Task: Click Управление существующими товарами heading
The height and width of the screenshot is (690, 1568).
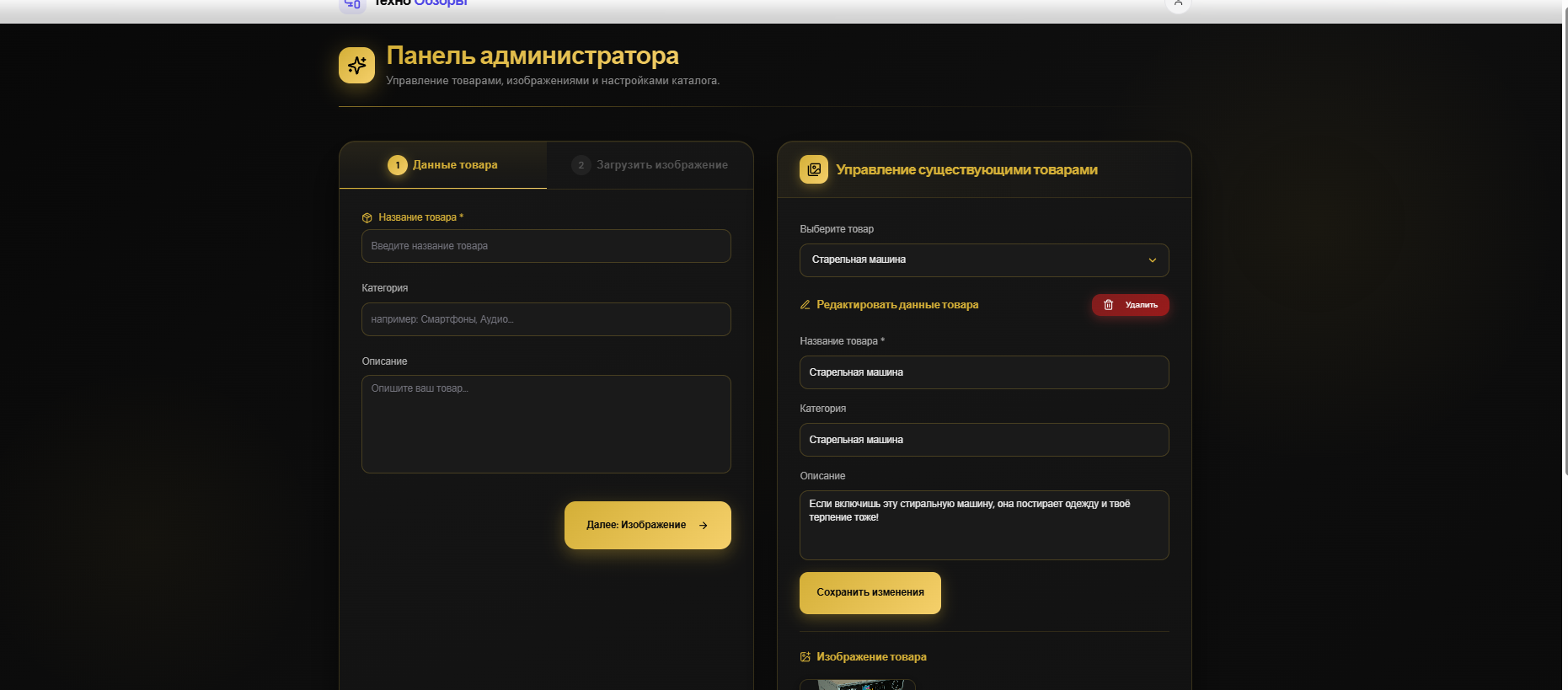Action: pyautogui.click(x=966, y=170)
